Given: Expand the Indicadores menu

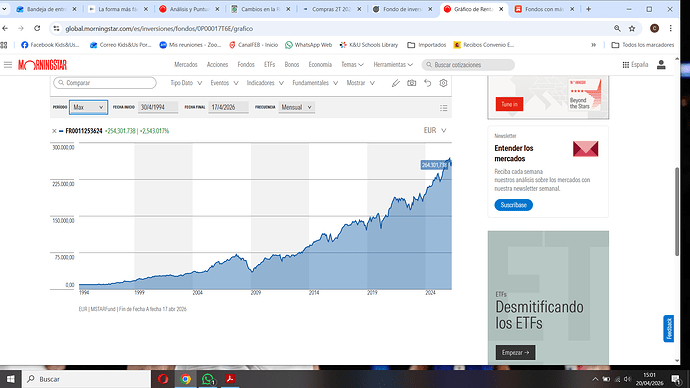Looking at the screenshot, I should tap(265, 83).
